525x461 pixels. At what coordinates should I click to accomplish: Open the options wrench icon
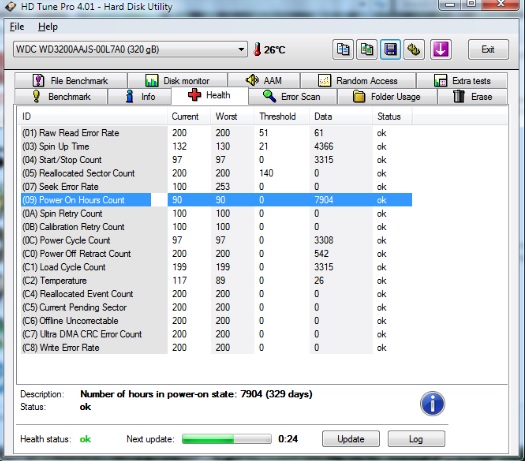[x=414, y=50]
